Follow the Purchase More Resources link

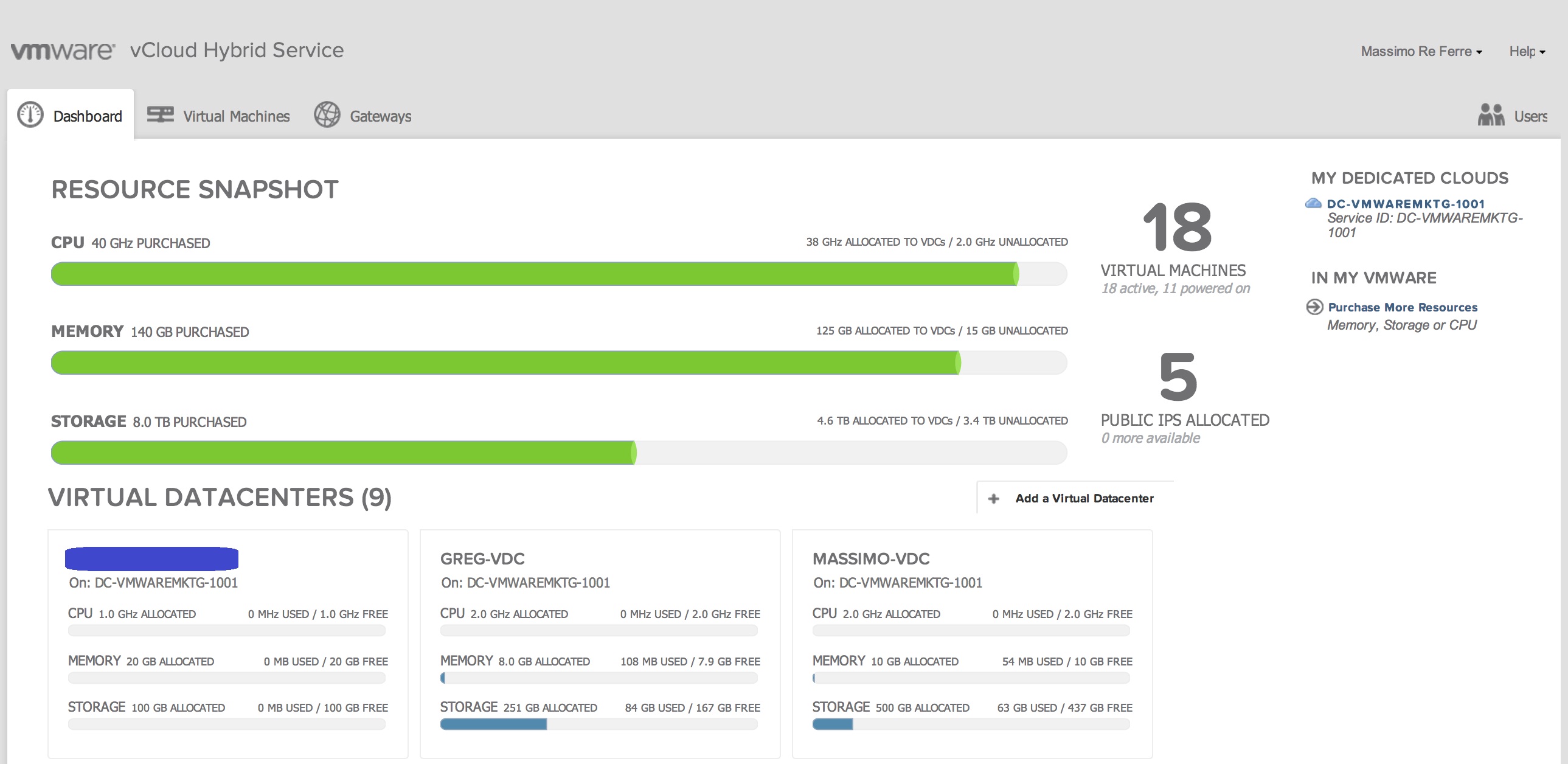click(x=1403, y=307)
